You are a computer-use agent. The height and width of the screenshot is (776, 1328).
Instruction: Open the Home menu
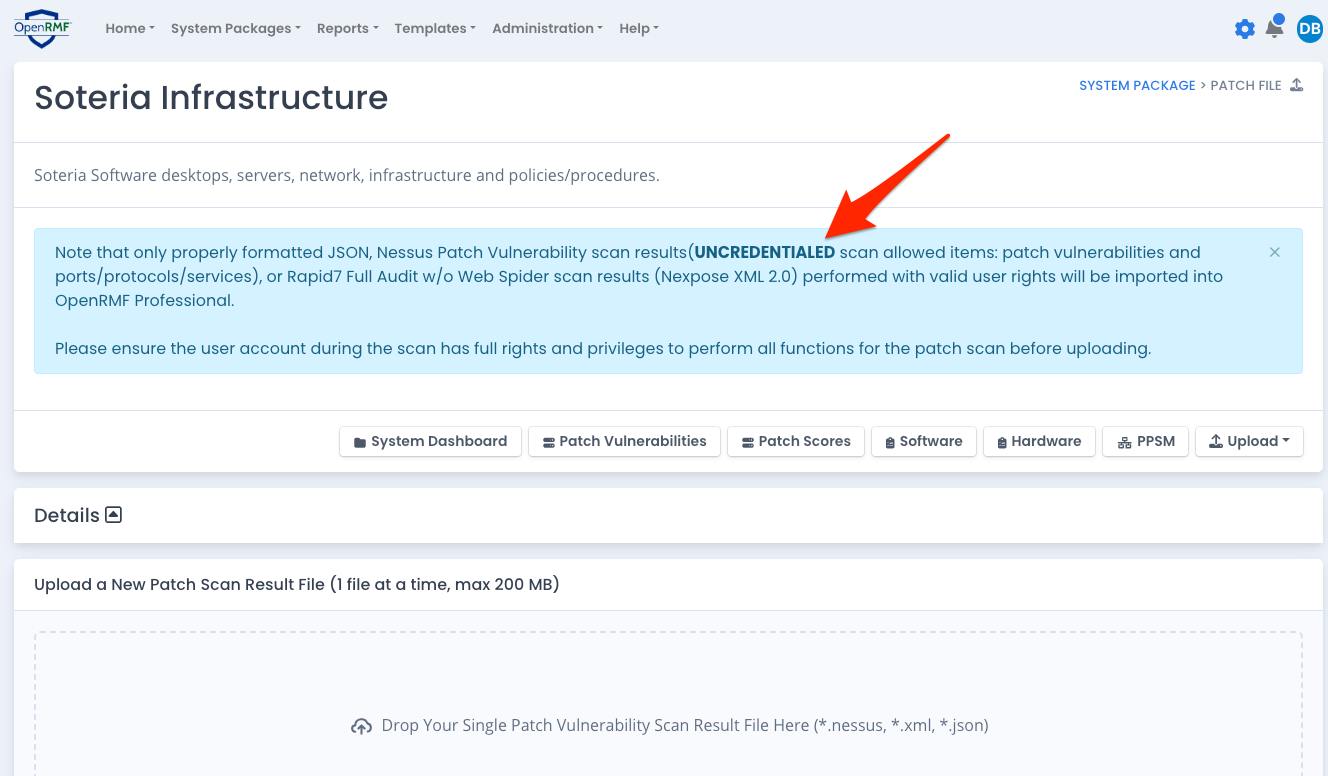click(130, 28)
